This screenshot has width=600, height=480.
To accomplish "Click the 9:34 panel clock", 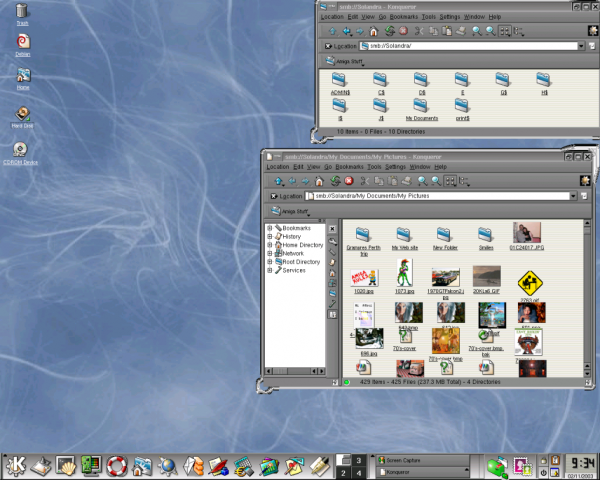I will point(580,464).
